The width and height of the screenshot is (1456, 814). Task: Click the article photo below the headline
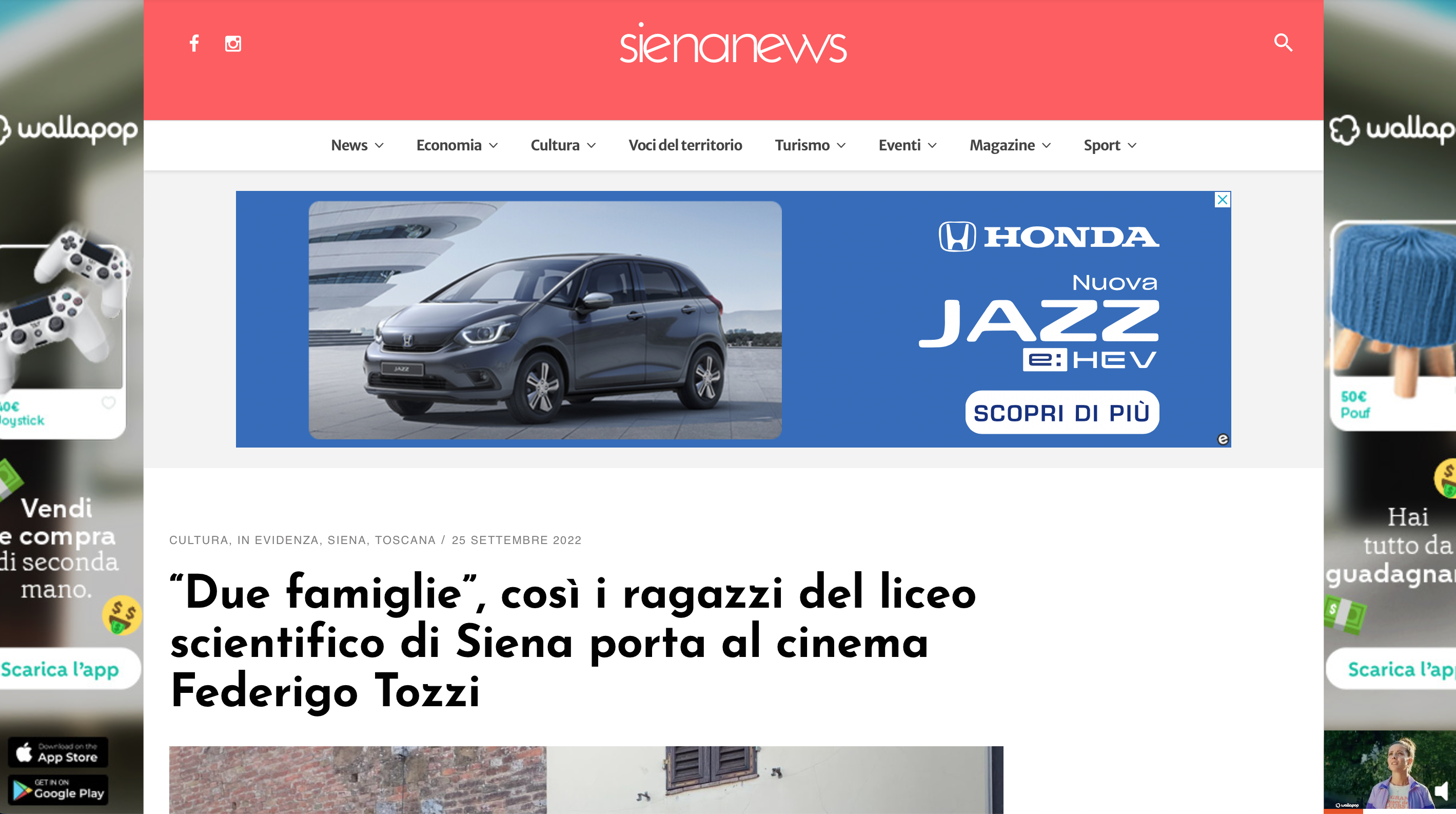(x=586, y=780)
